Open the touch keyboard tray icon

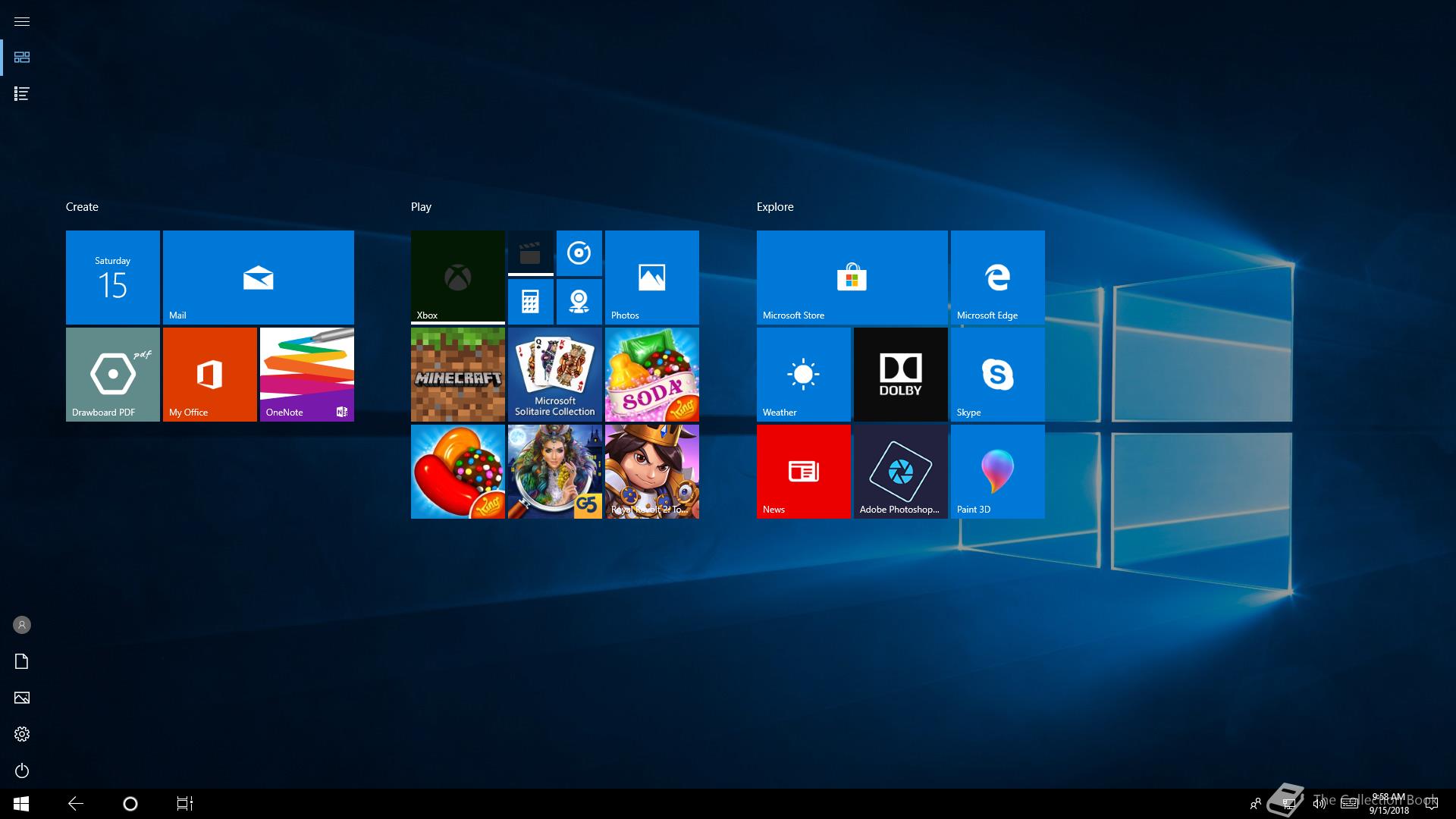coord(1349,804)
